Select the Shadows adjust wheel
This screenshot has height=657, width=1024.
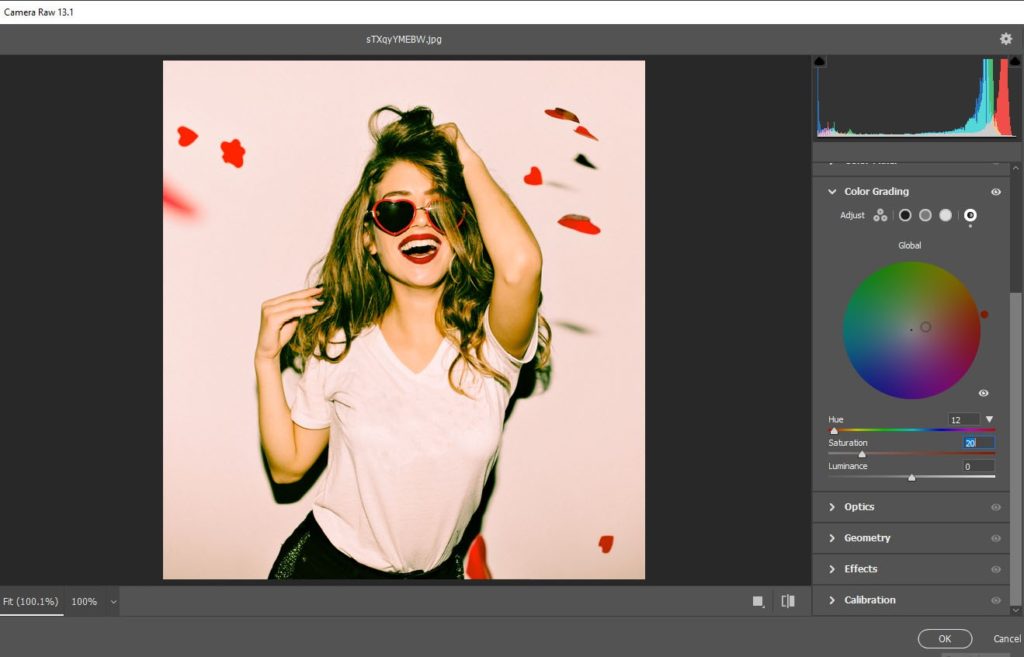click(x=904, y=215)
